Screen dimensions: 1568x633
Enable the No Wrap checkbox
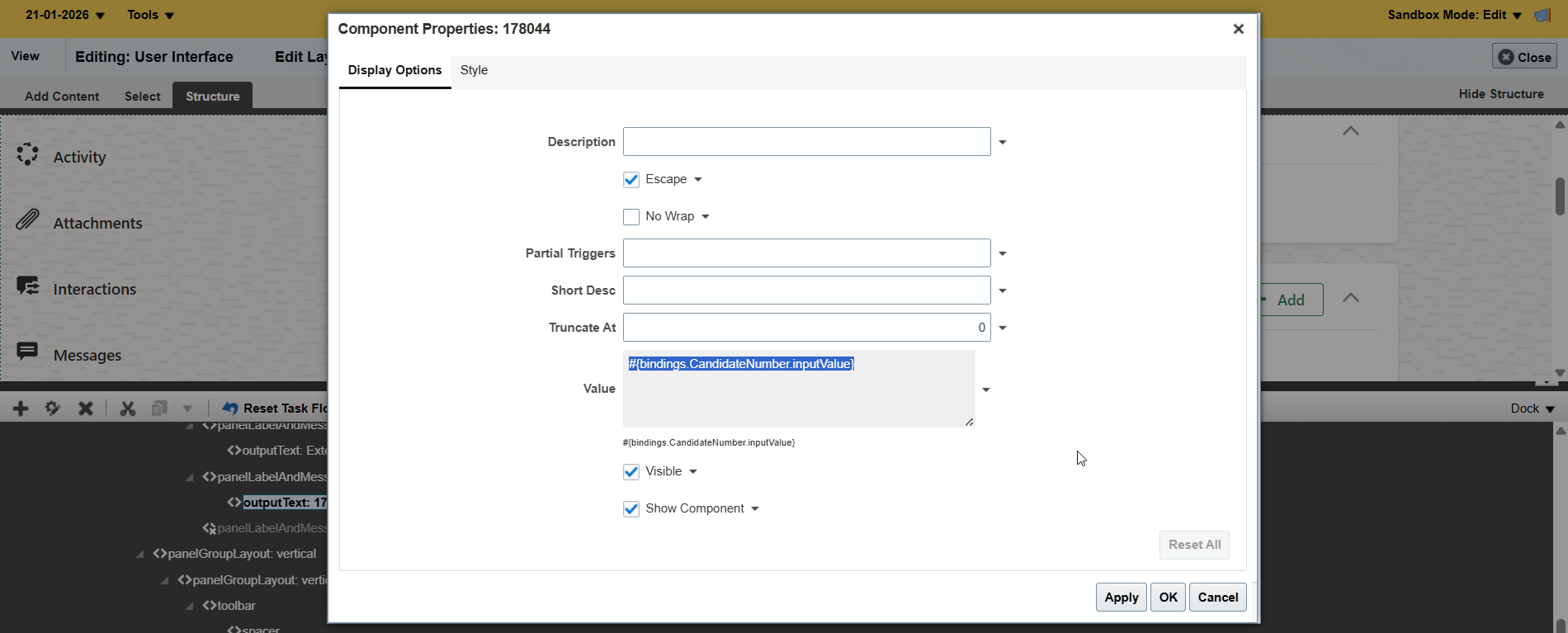(x=631, y=217)
